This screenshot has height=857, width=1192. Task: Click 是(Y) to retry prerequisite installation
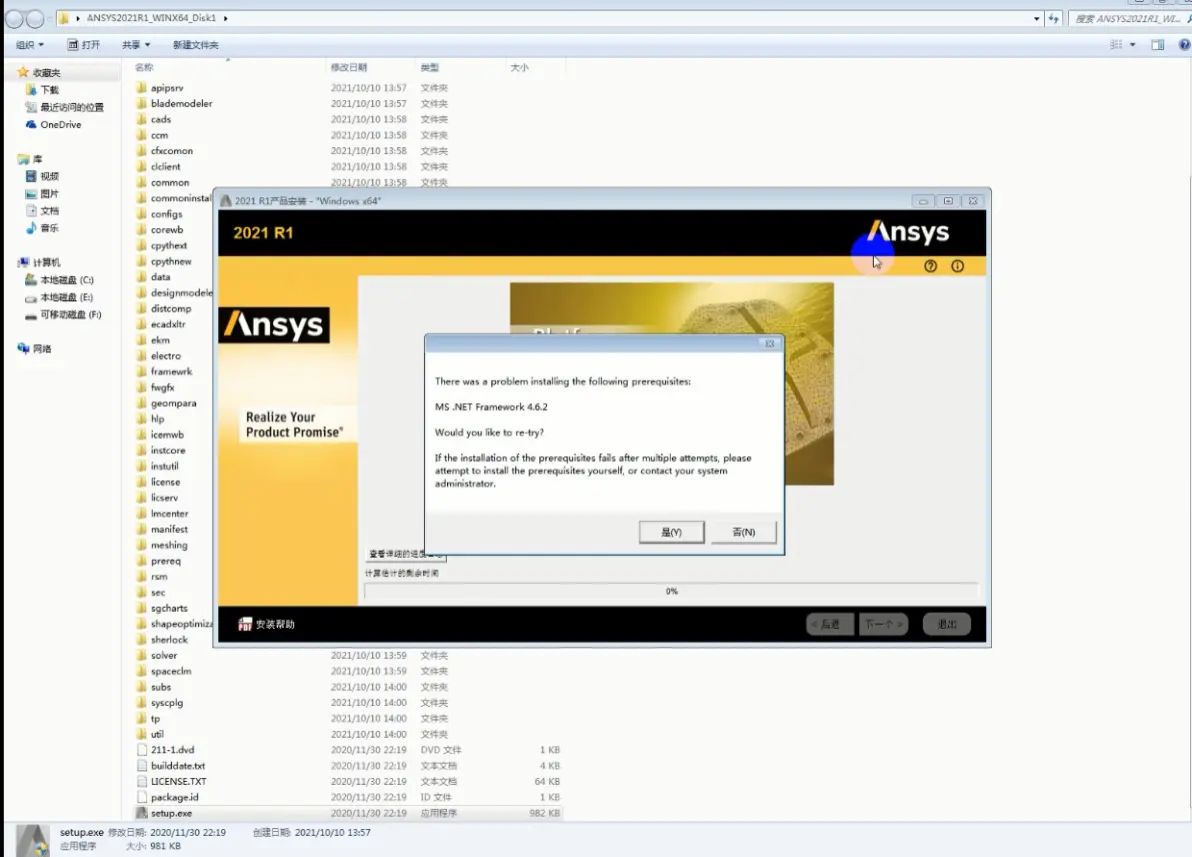[x=670, y=532]
